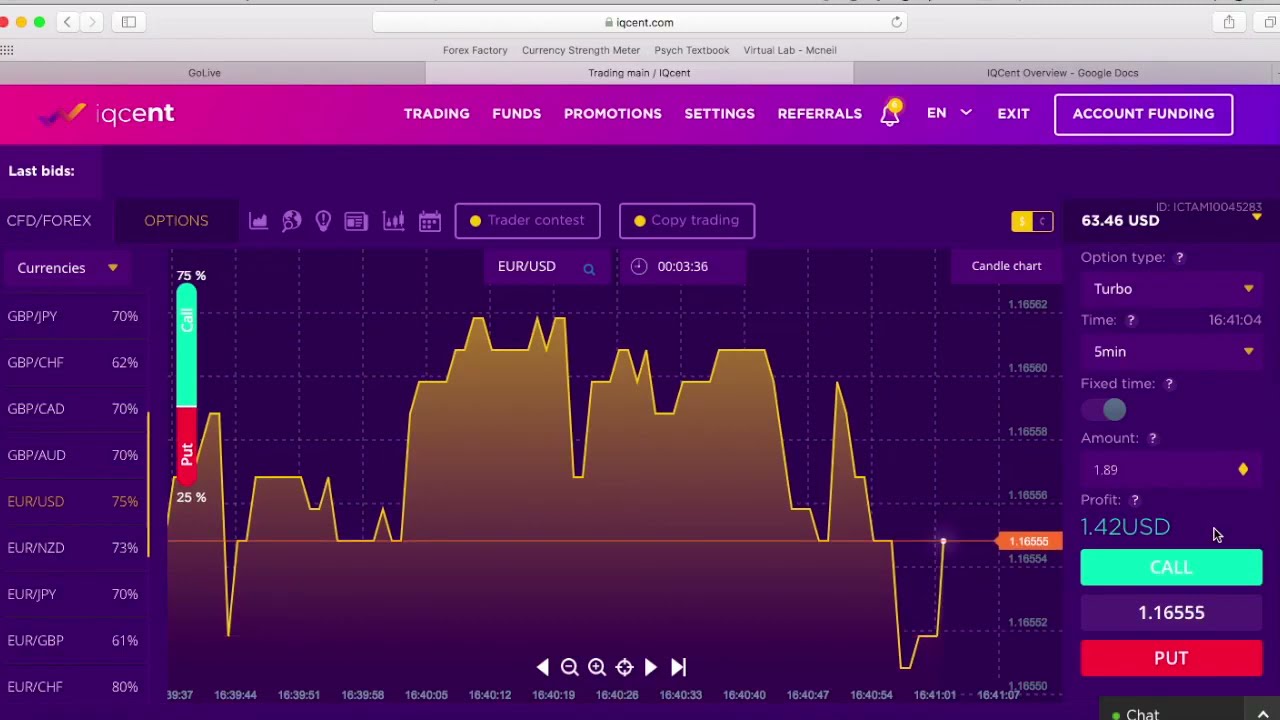Image resolution: width=1280 pixels, height=720 pixels.
Task: Open the 5min time dropdown
Action: 1171,352
